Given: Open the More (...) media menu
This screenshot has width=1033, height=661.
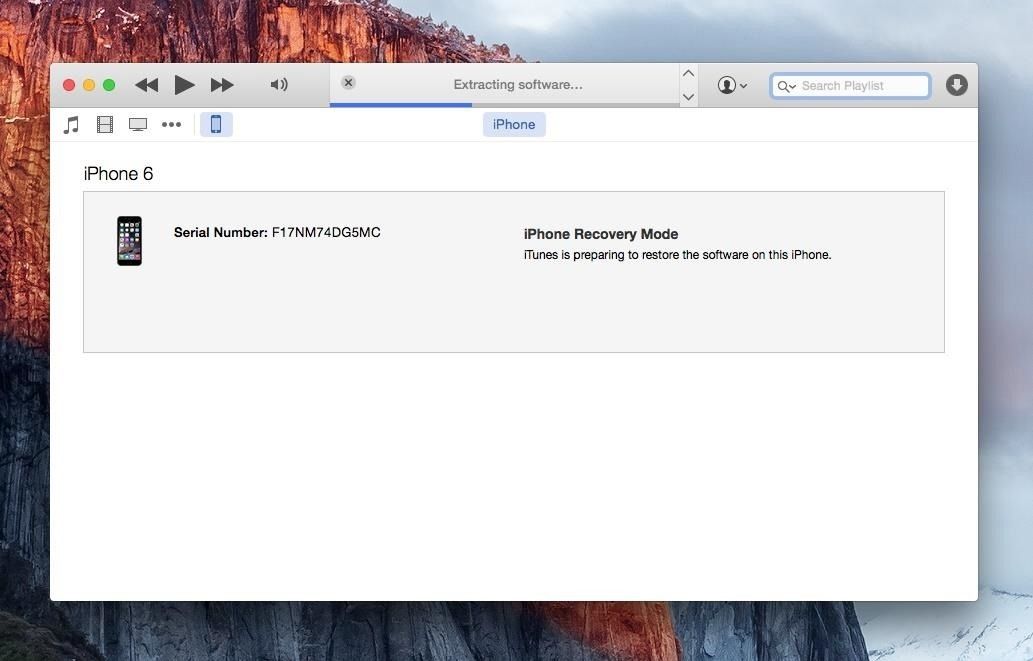Looking at the screenshot, I should tap(171, 124).
